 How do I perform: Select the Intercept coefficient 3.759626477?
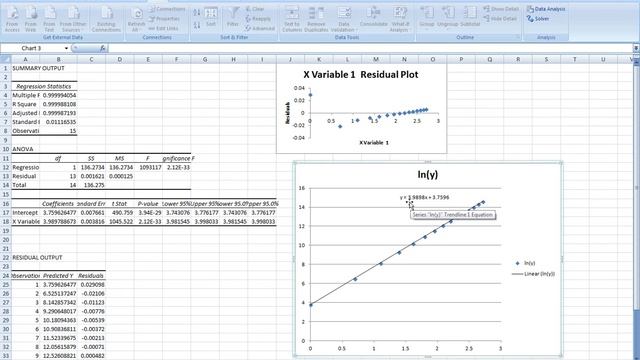[x=59, y=213]
